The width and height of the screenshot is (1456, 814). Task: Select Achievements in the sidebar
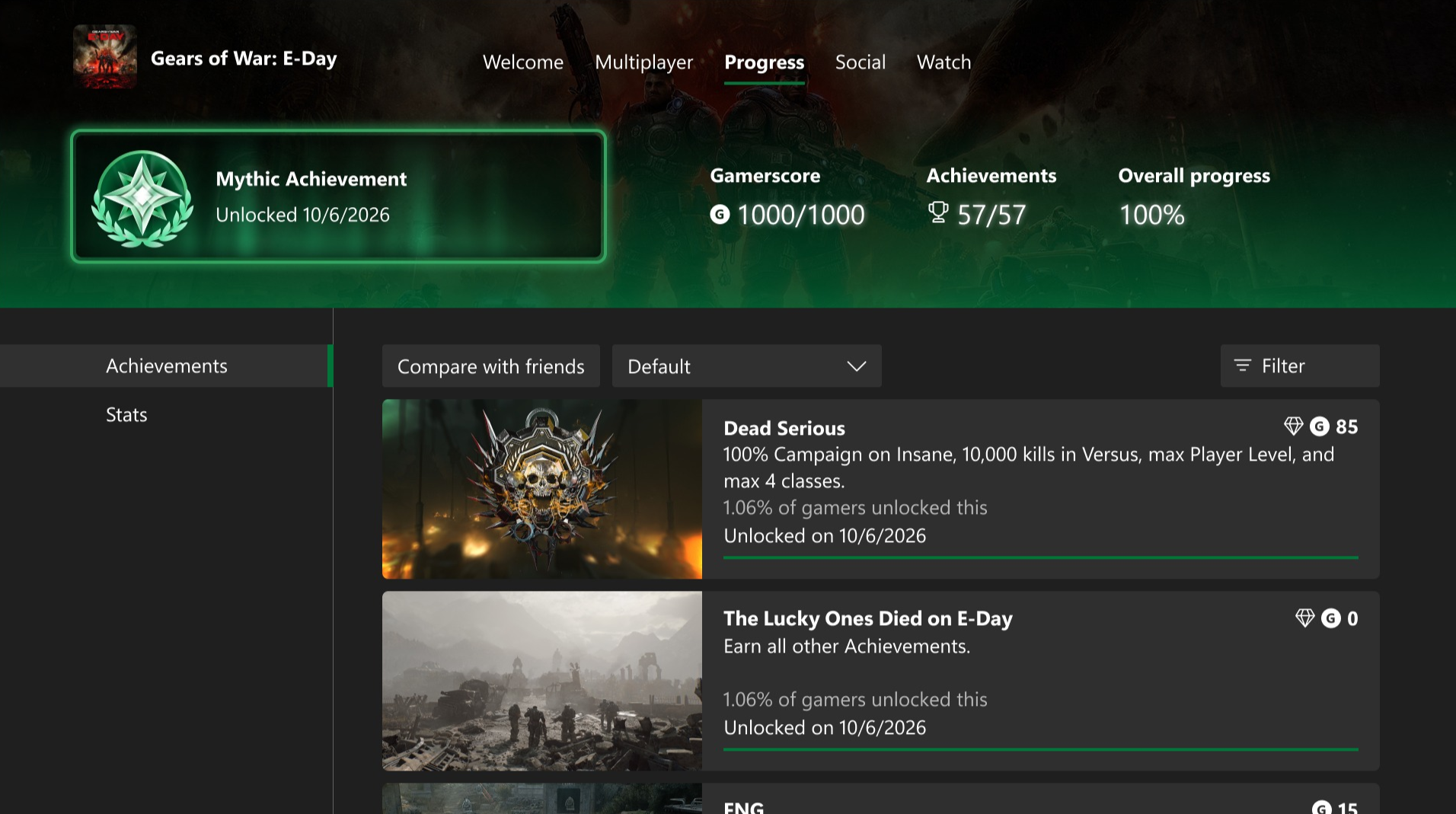coord(166,366)
